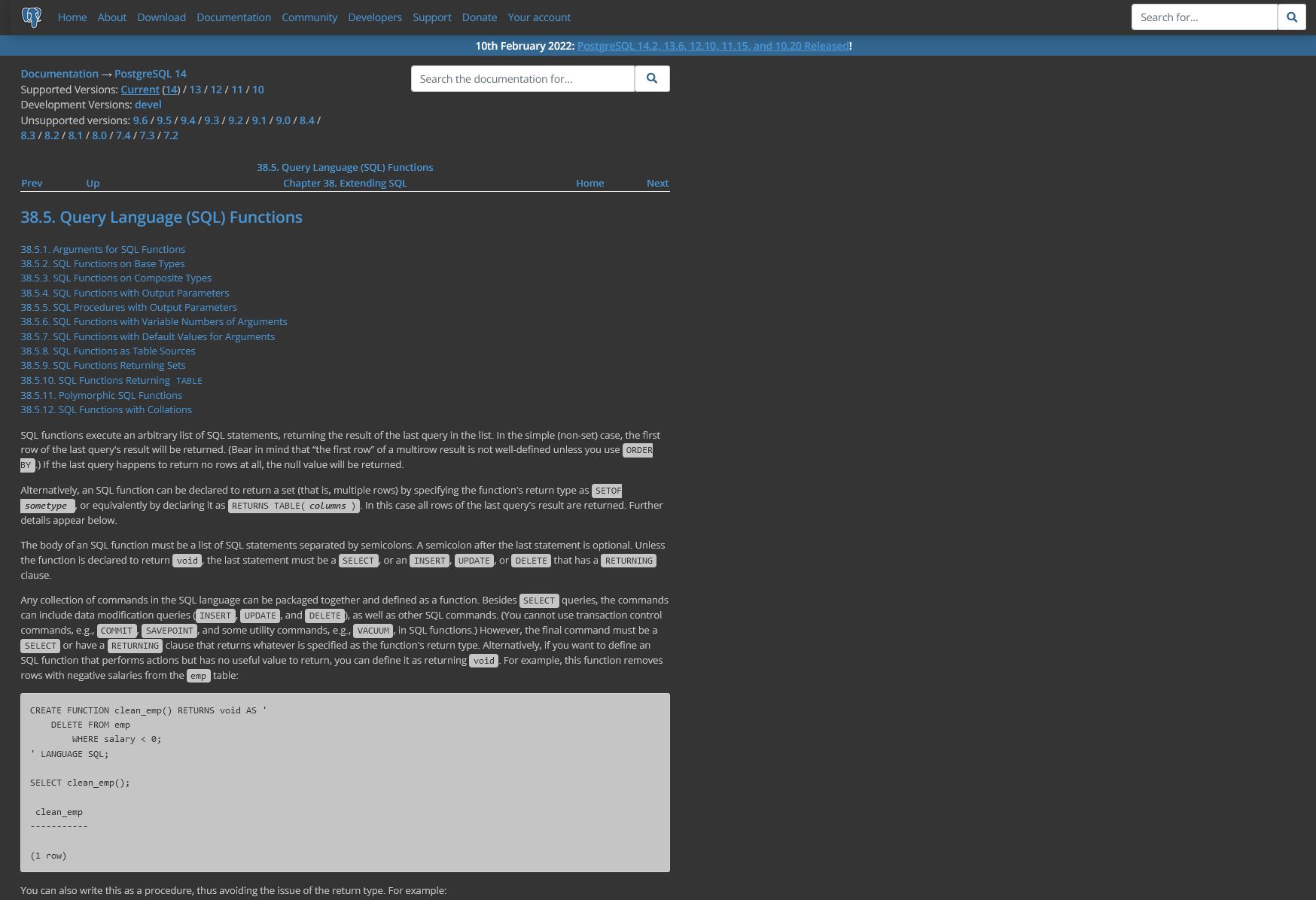
Task: Open unsupported version 9.0 docs
Action: click(x=283, y=120)
